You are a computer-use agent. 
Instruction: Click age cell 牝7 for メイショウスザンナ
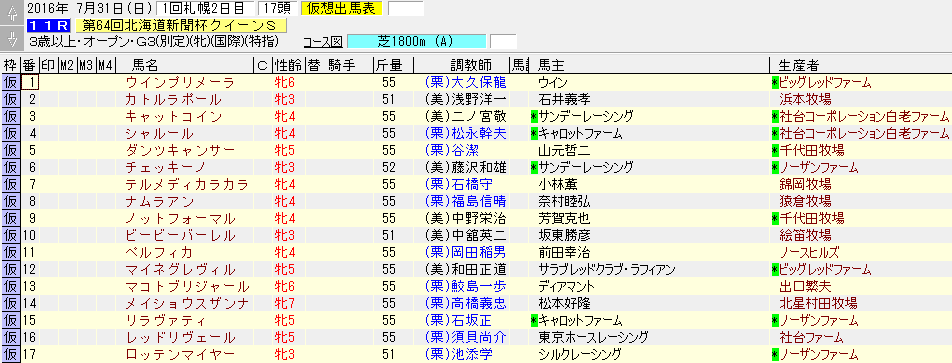pyautogui.click(x=285, y=304)
